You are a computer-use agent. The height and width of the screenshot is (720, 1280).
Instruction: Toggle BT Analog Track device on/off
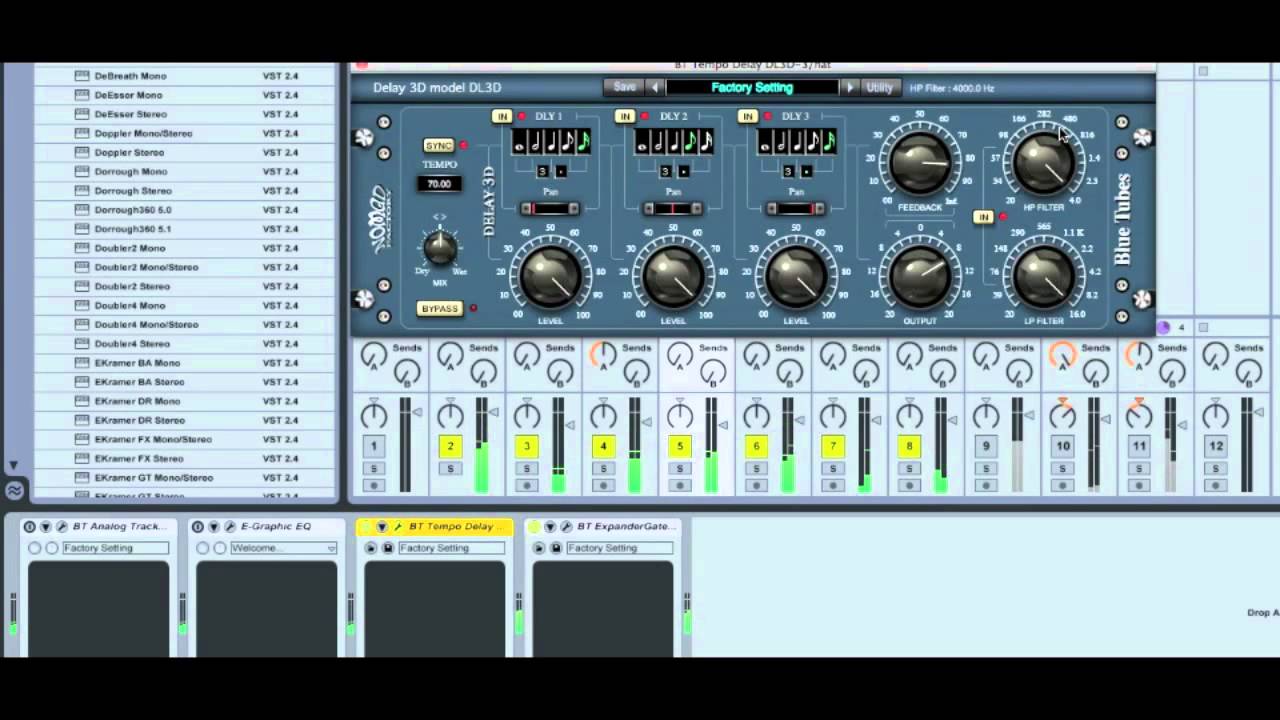tap(29, 527)
